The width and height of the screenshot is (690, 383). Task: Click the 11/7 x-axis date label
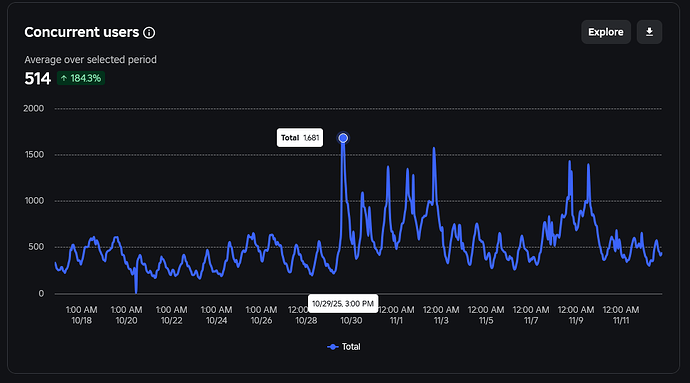click(x=531, y=320)
